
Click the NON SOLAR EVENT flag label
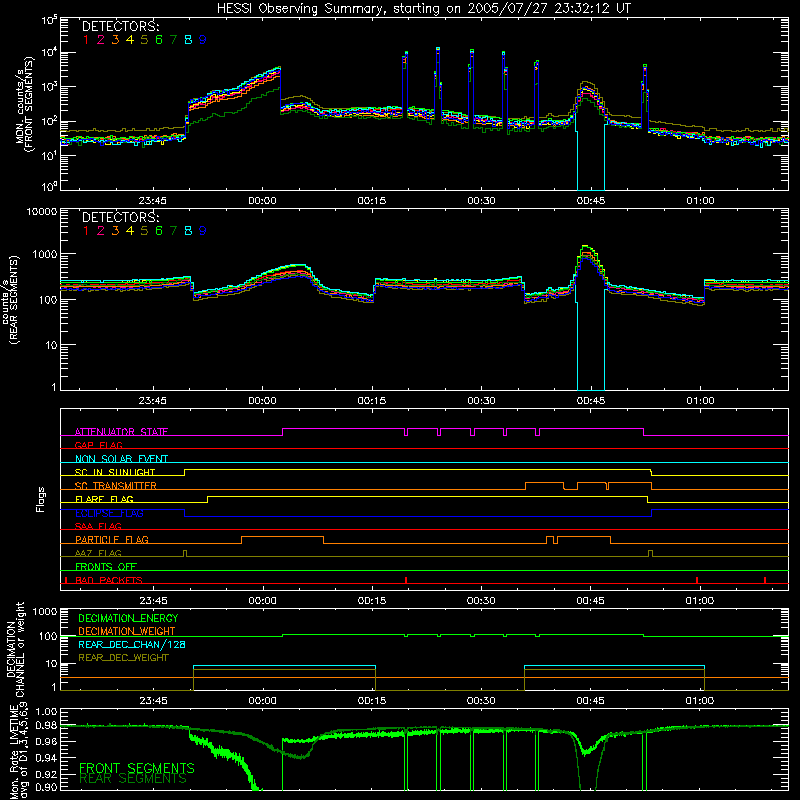pos(121,459)
